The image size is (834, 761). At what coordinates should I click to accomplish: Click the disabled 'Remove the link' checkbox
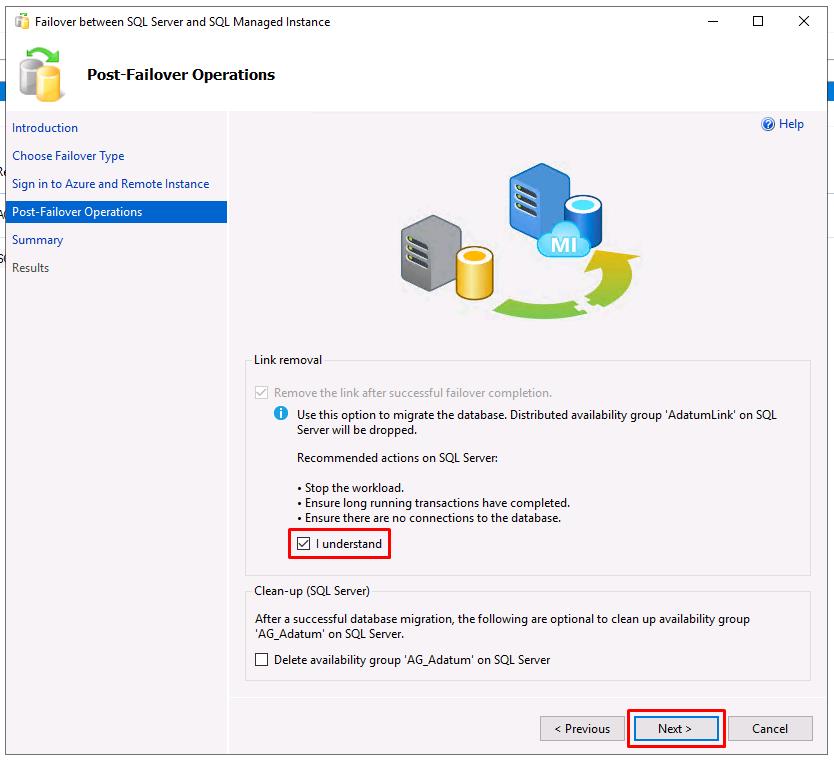coord(261,392)
